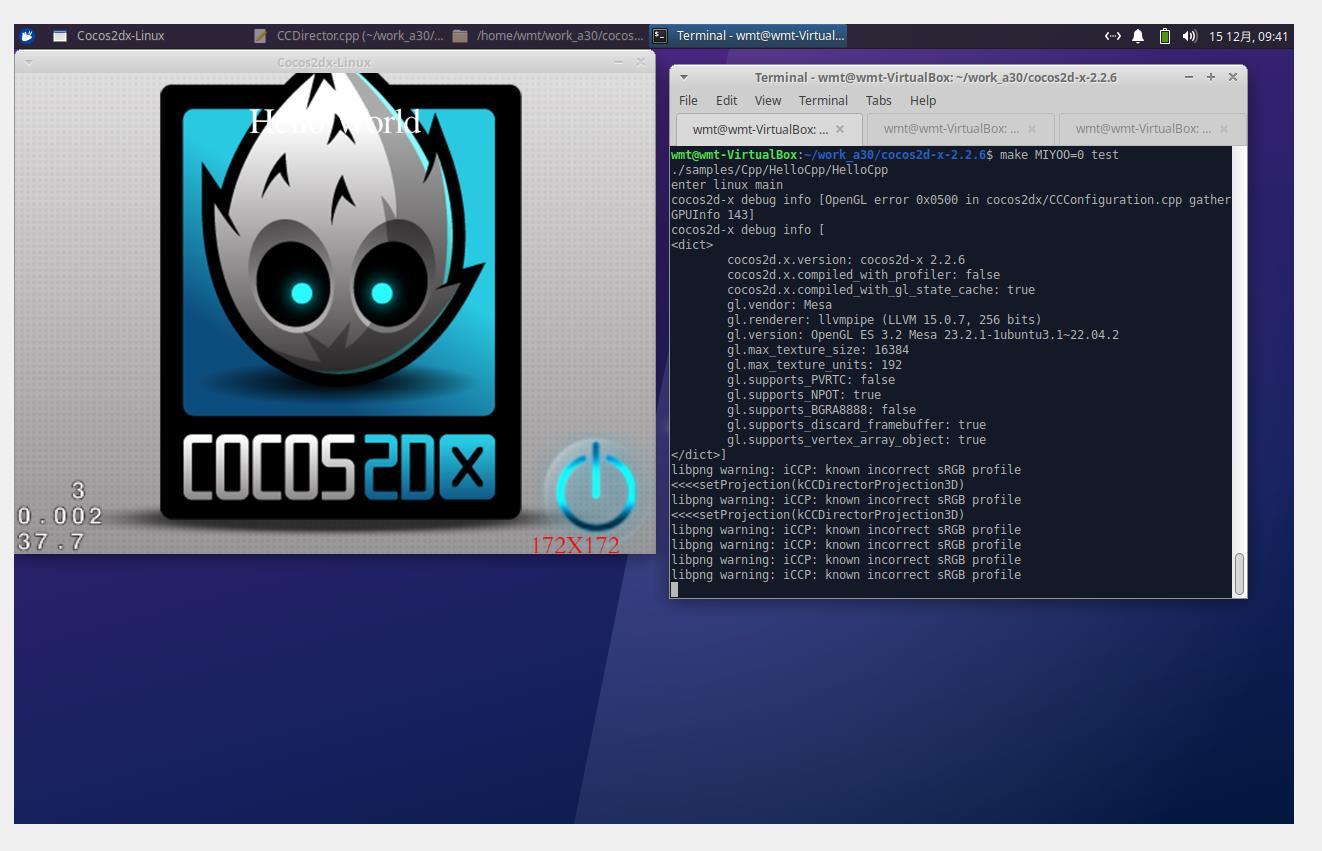The image size is (1322, 851).
Task: Open the terminal View menu
Action: (x=767, y=100)
